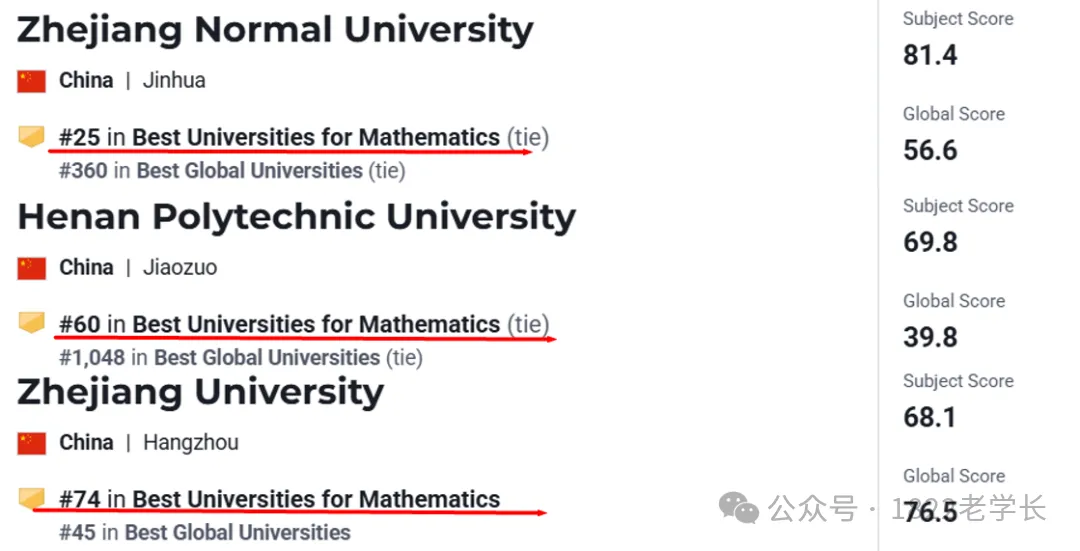Select the Global Score value 56.6
Screen dimensions: 1080x551
click(930, 150)
